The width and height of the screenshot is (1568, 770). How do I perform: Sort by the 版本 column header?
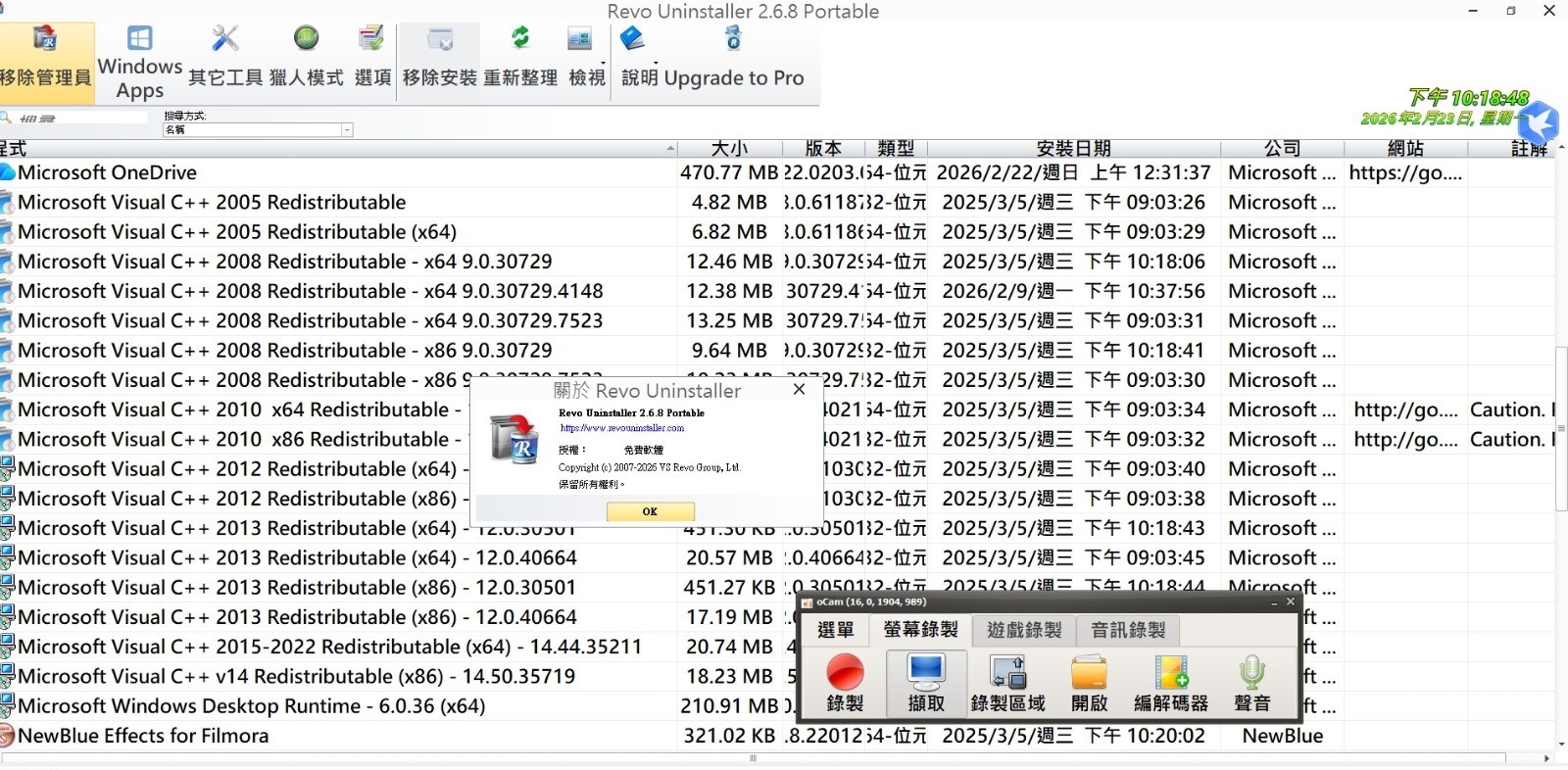click(x=823, y=148)
